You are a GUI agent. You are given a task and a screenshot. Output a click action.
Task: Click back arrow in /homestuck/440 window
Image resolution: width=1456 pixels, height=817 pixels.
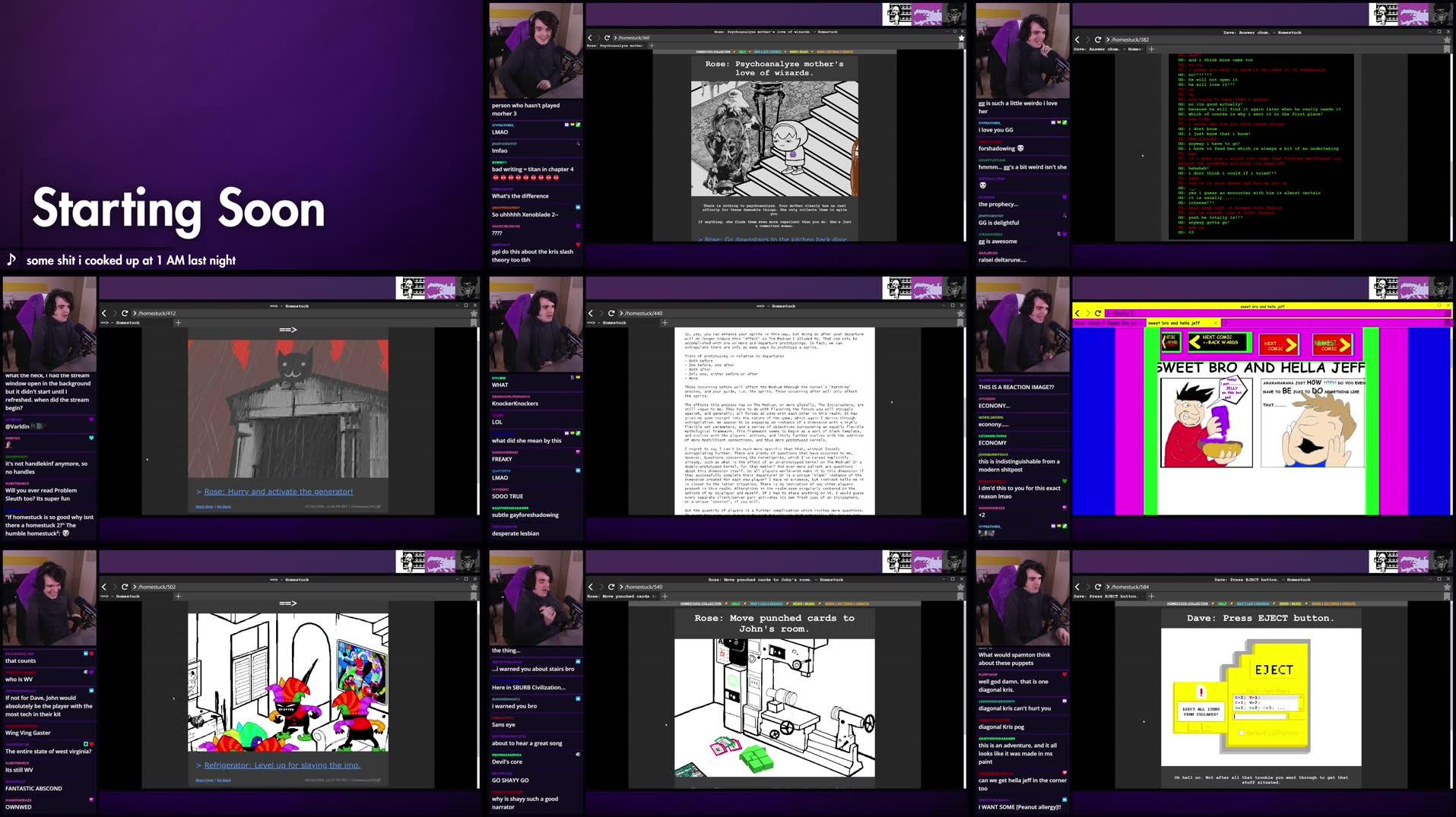(591, 313)
